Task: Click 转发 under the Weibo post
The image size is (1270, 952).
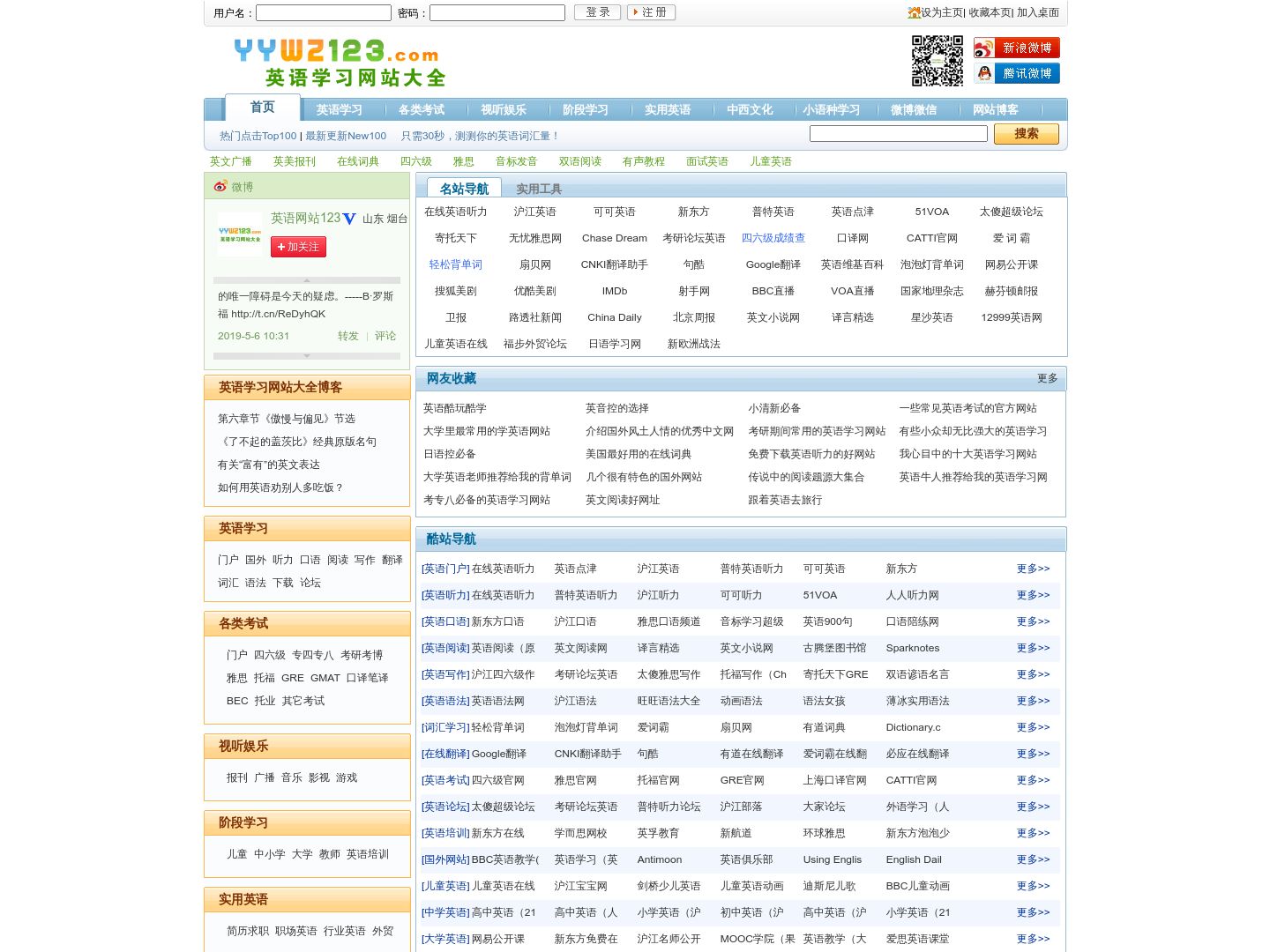Action: [x=348, y=336]
